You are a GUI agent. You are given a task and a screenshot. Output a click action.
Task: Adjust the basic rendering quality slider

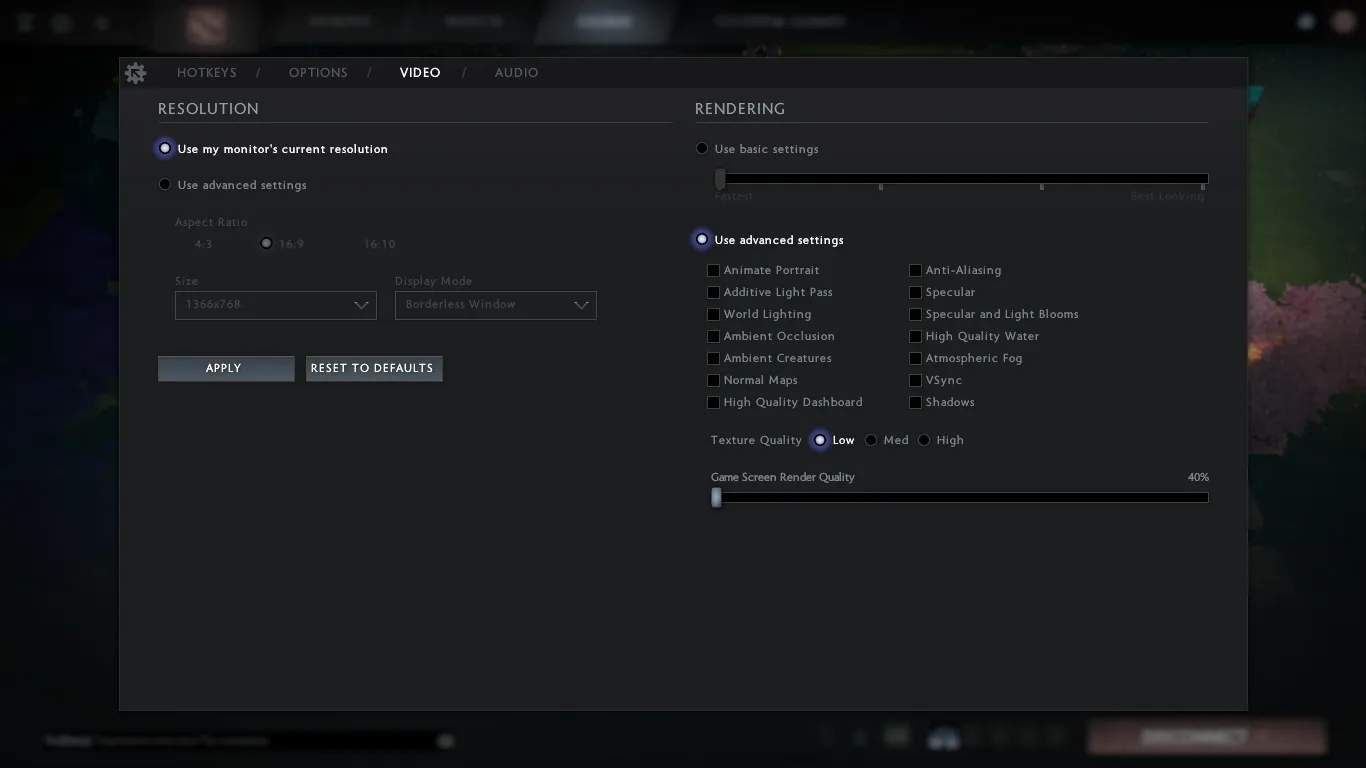tap(961, 180)
